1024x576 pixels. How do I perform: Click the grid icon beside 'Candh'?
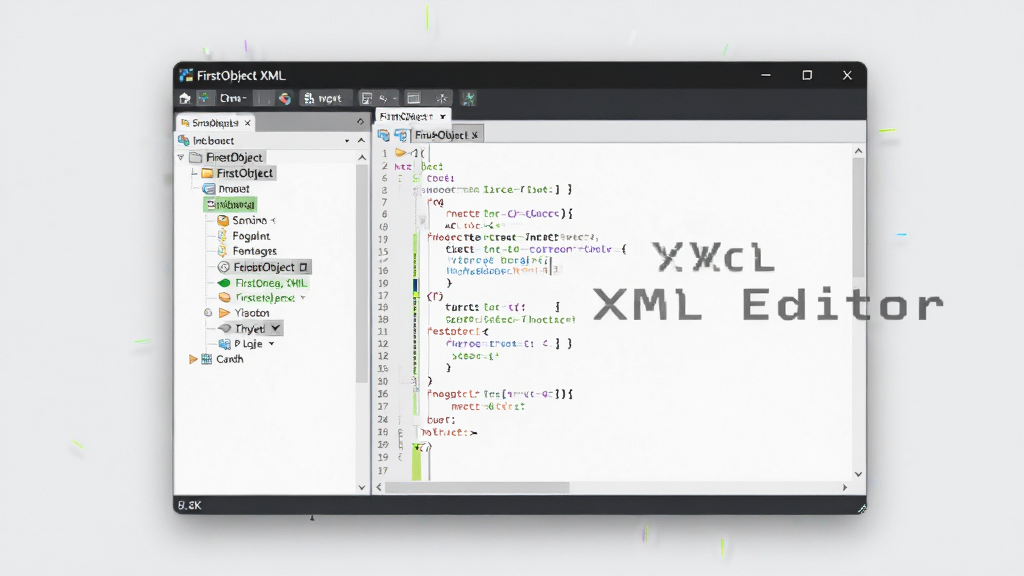[x=206, y=359]
